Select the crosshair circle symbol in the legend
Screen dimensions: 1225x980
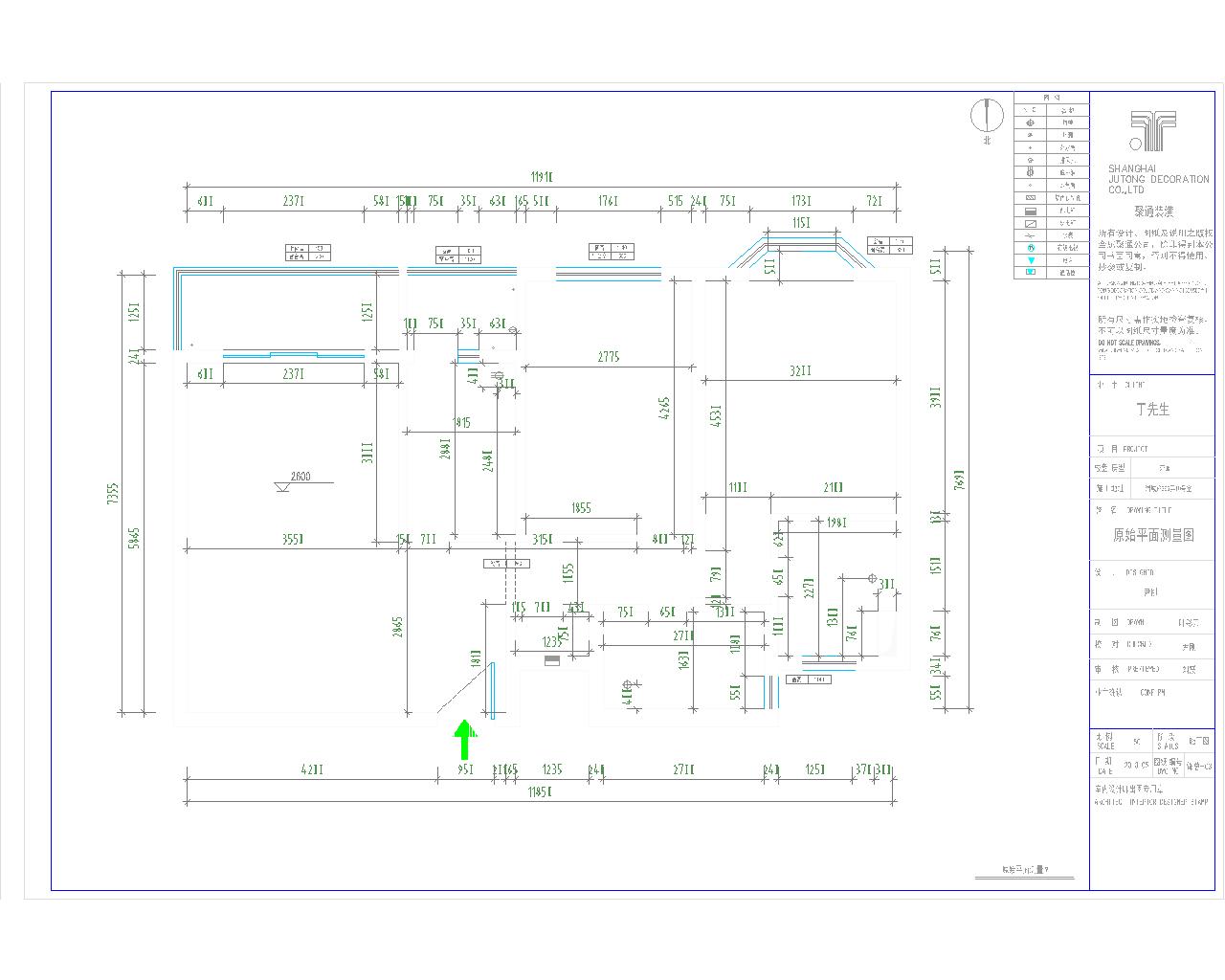click(x=1031, y=122)
